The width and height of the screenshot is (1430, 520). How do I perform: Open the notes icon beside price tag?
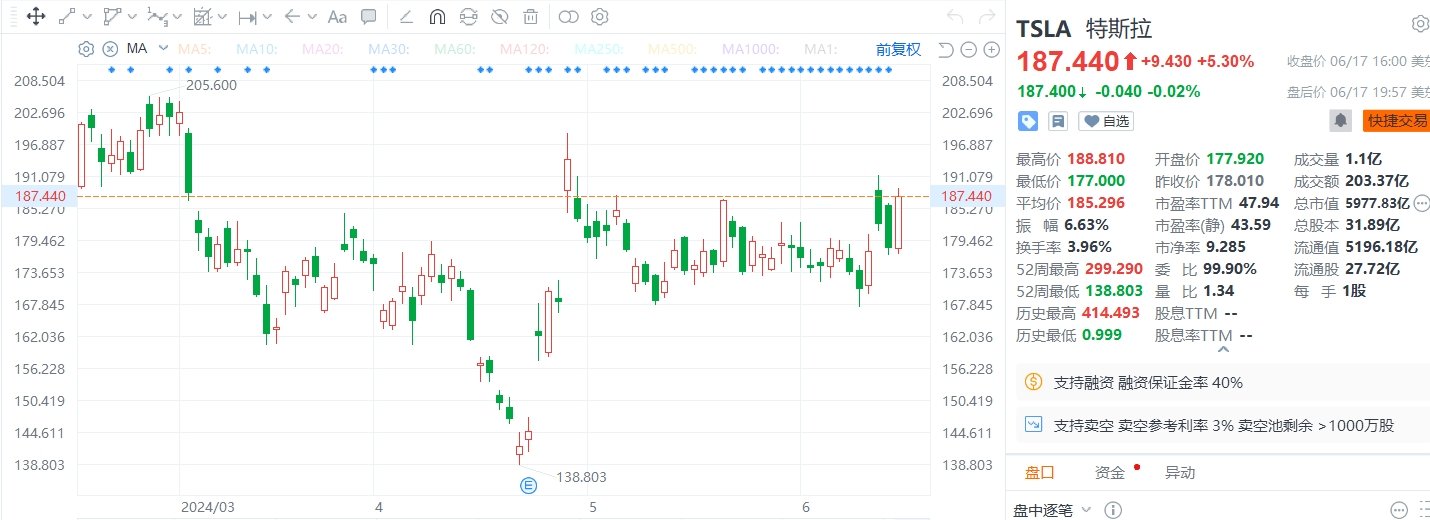pyautogui.click(x=1057, y=121)
